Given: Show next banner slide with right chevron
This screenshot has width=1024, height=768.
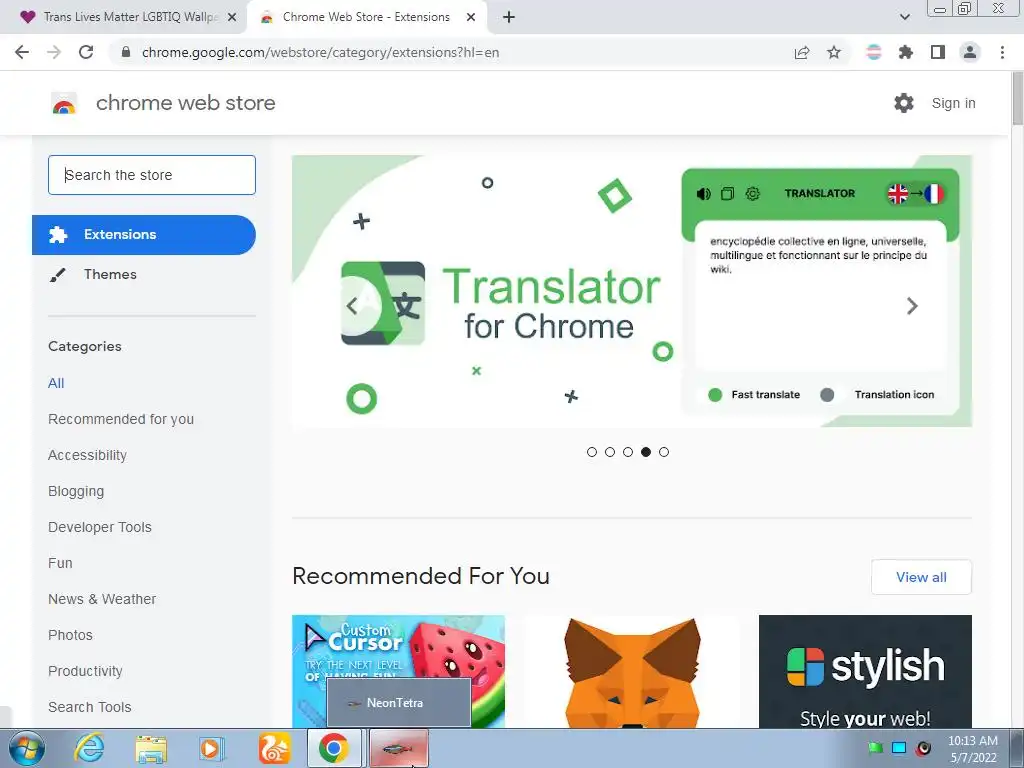Looking at the screenshot, I should point(912,306).
